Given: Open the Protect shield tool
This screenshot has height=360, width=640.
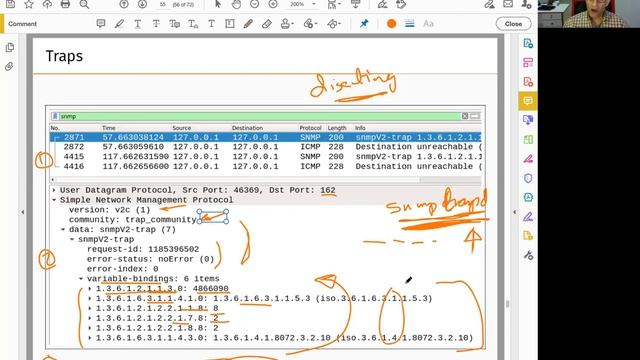Looking at the screenshot, I should (528, 178).
